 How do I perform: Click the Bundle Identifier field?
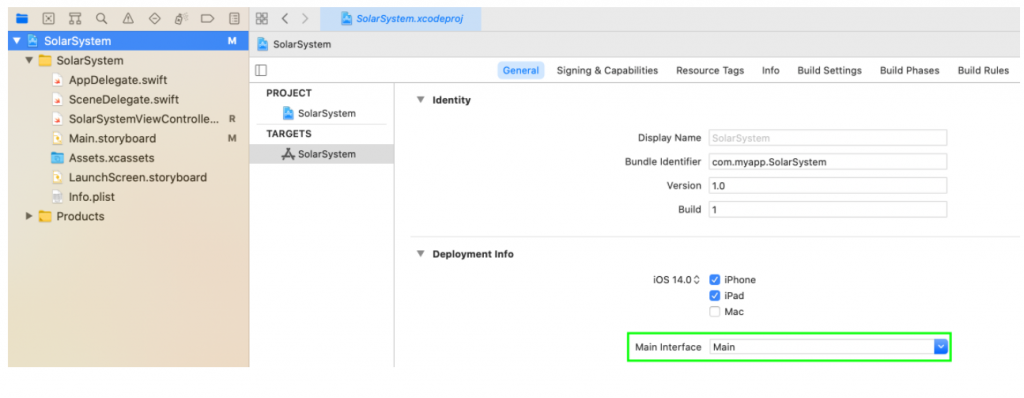(x=827, y=161)
